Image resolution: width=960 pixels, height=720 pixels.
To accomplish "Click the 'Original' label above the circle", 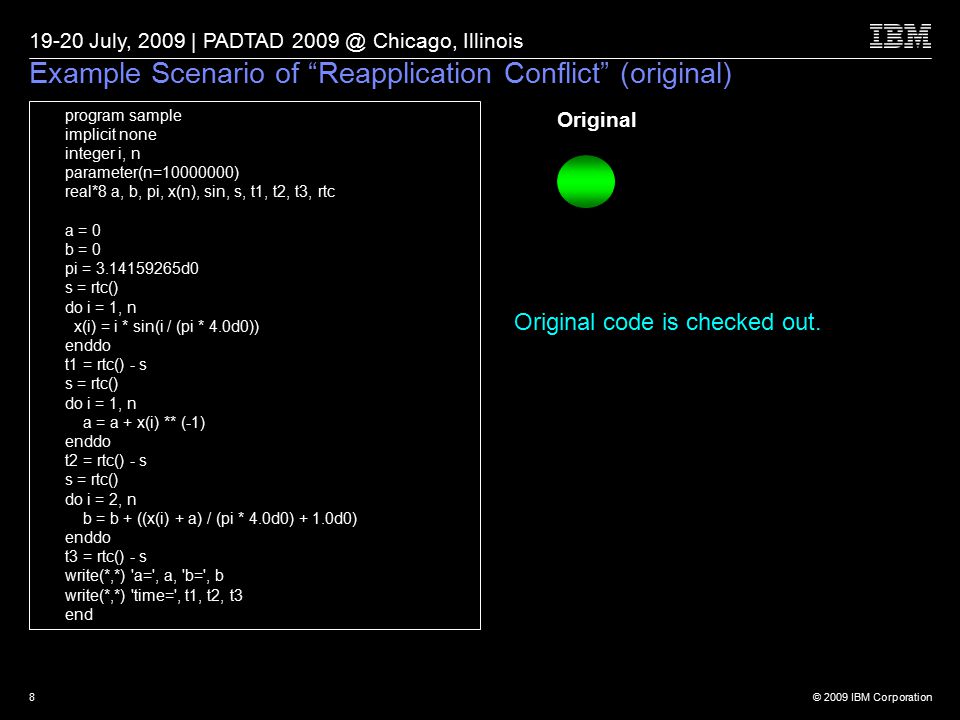I will point(596,120).
